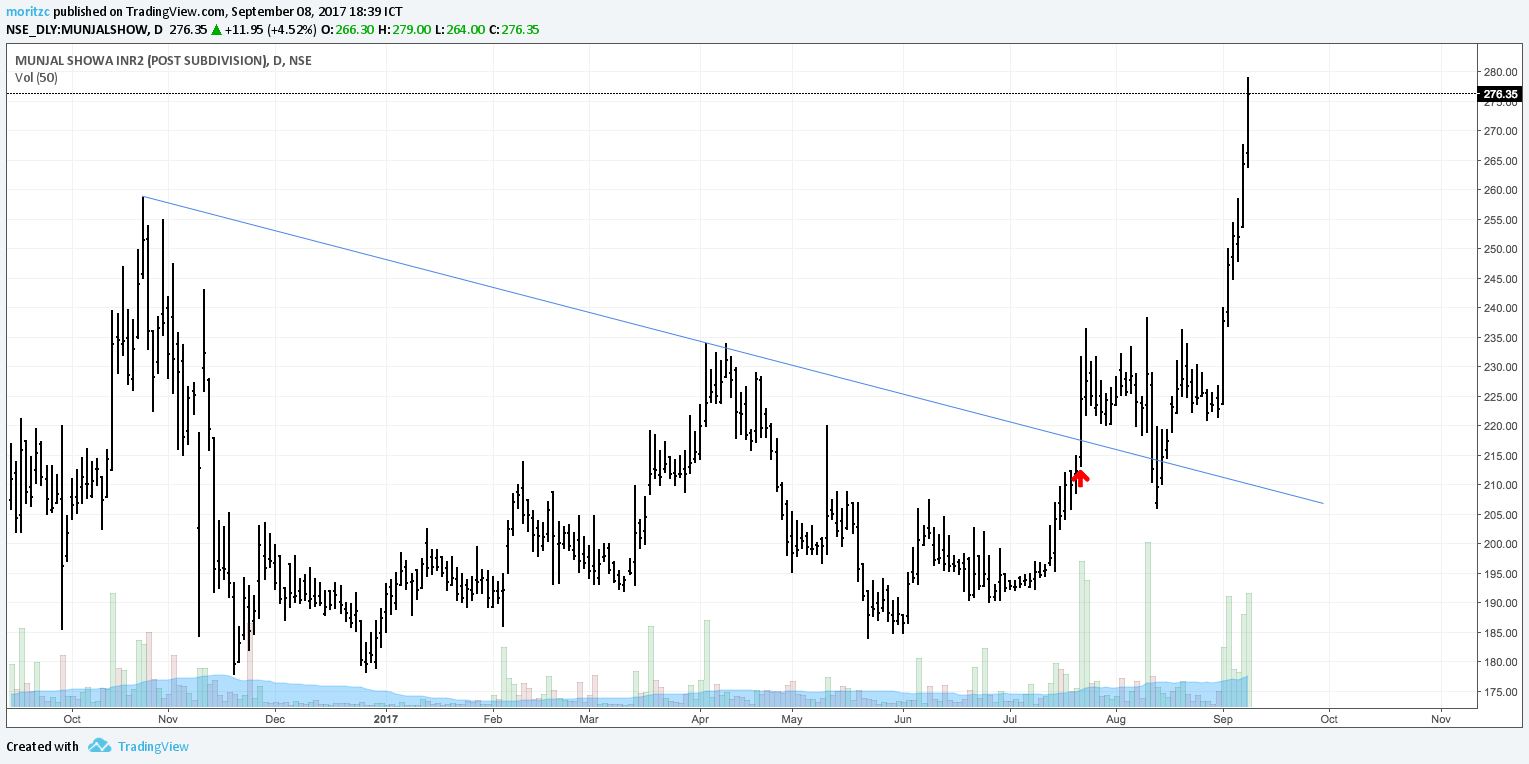Viewport: 1529px width, 764px height.
Task: Select the D daily timeframe label
Action: [157, 29]
